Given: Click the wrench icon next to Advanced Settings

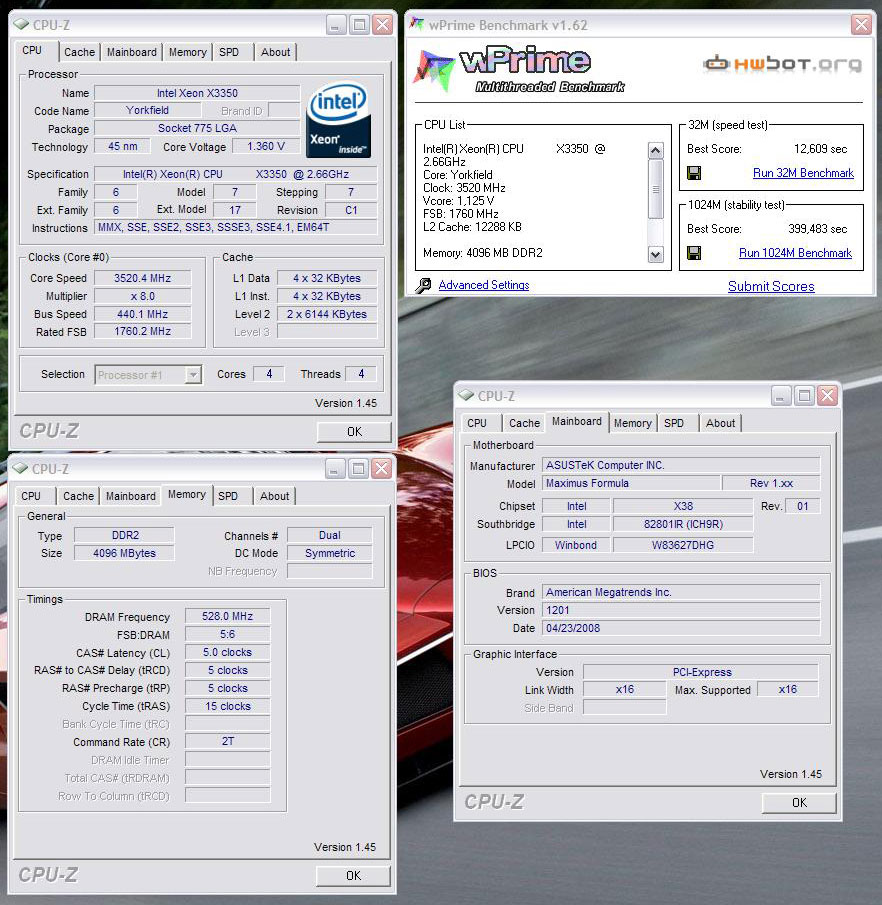Looking at the screenshot, I should 423,285.
